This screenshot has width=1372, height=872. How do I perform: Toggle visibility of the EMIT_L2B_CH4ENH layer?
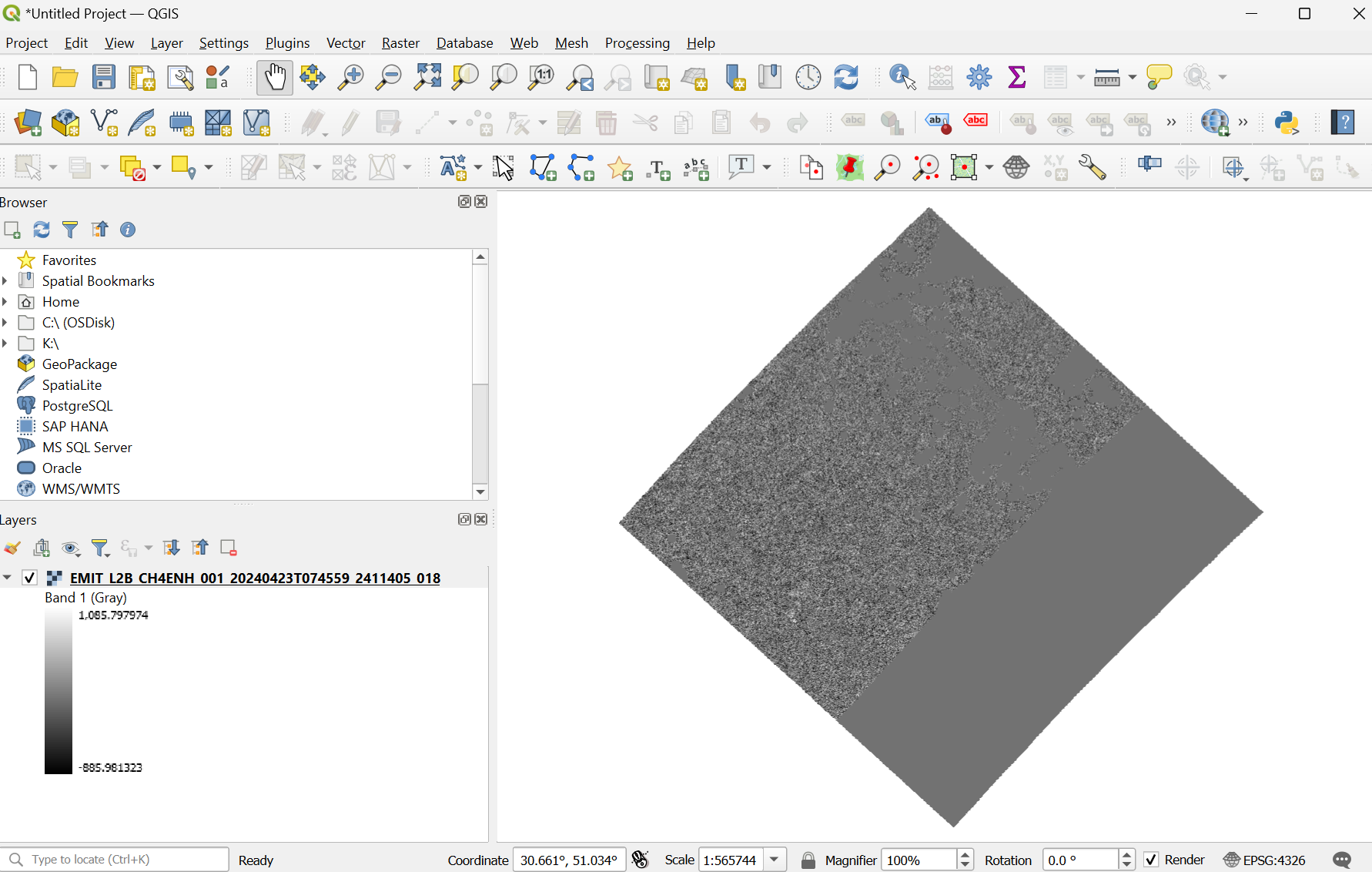point(29,578)
